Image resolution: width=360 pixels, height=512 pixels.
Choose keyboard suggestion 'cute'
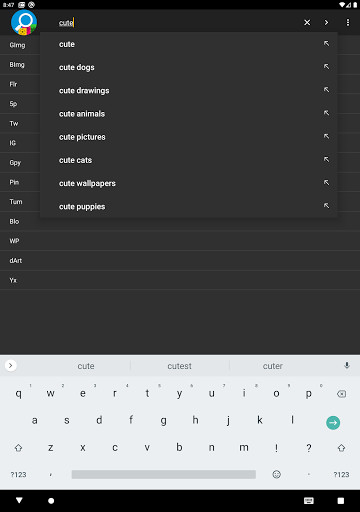click(x=86, y=366)
